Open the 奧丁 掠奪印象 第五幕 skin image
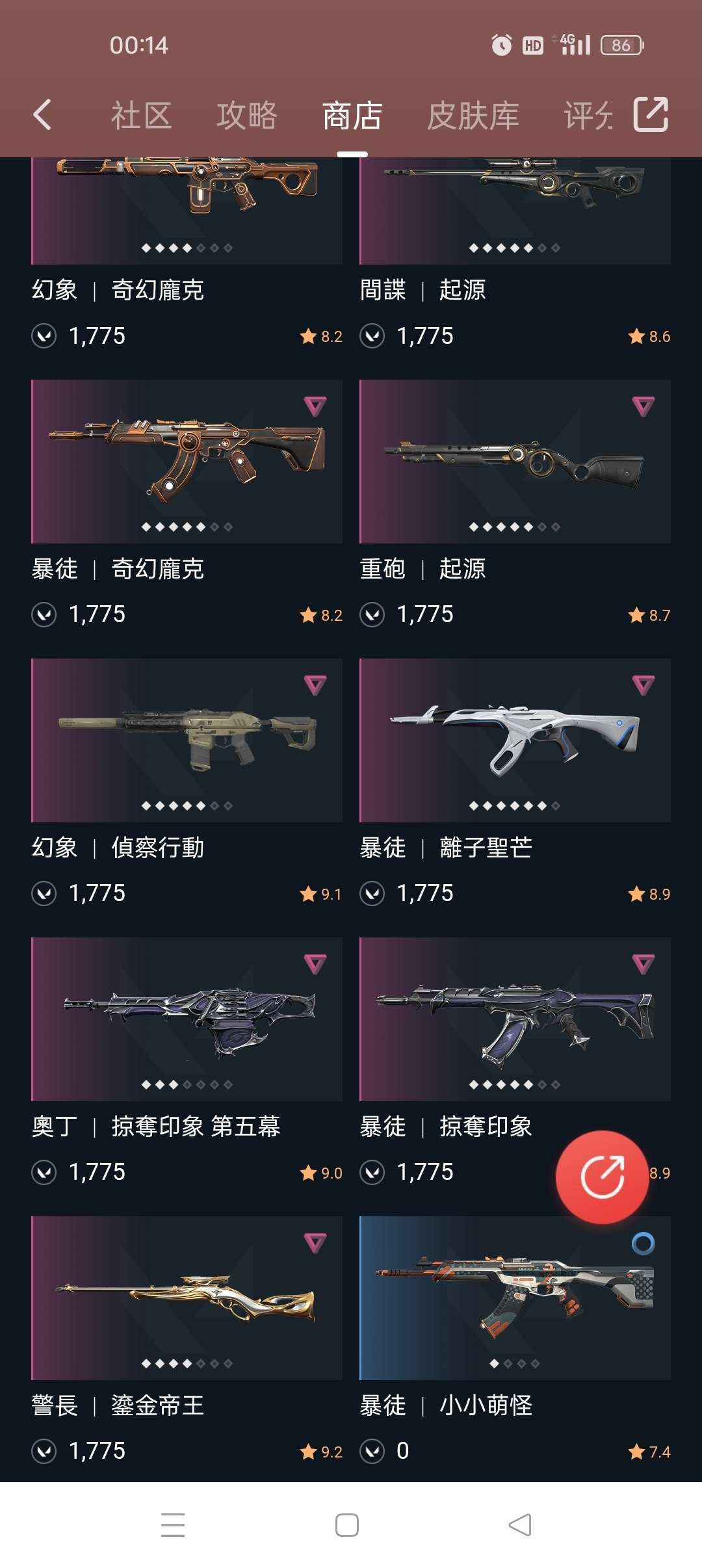 tap(187, 1019)
